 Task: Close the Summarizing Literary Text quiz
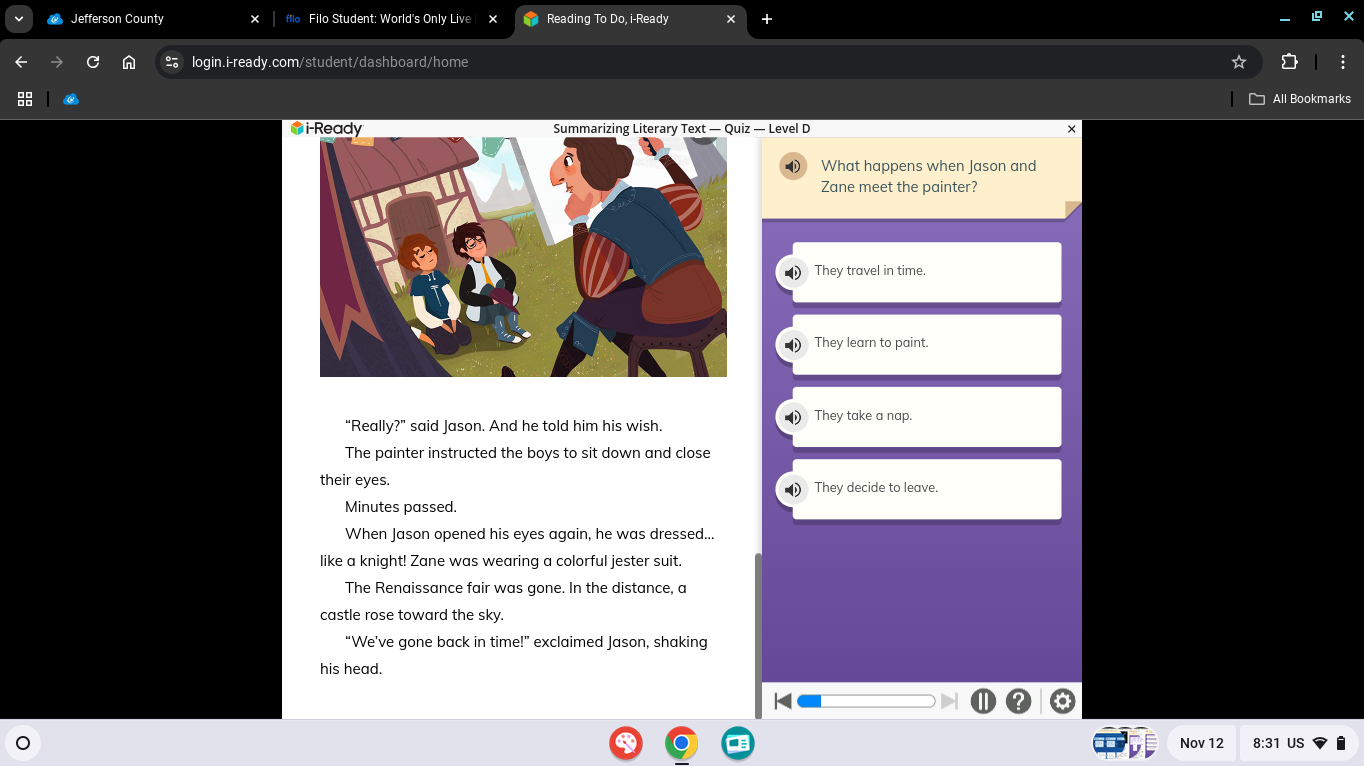tap(1071, 128)
